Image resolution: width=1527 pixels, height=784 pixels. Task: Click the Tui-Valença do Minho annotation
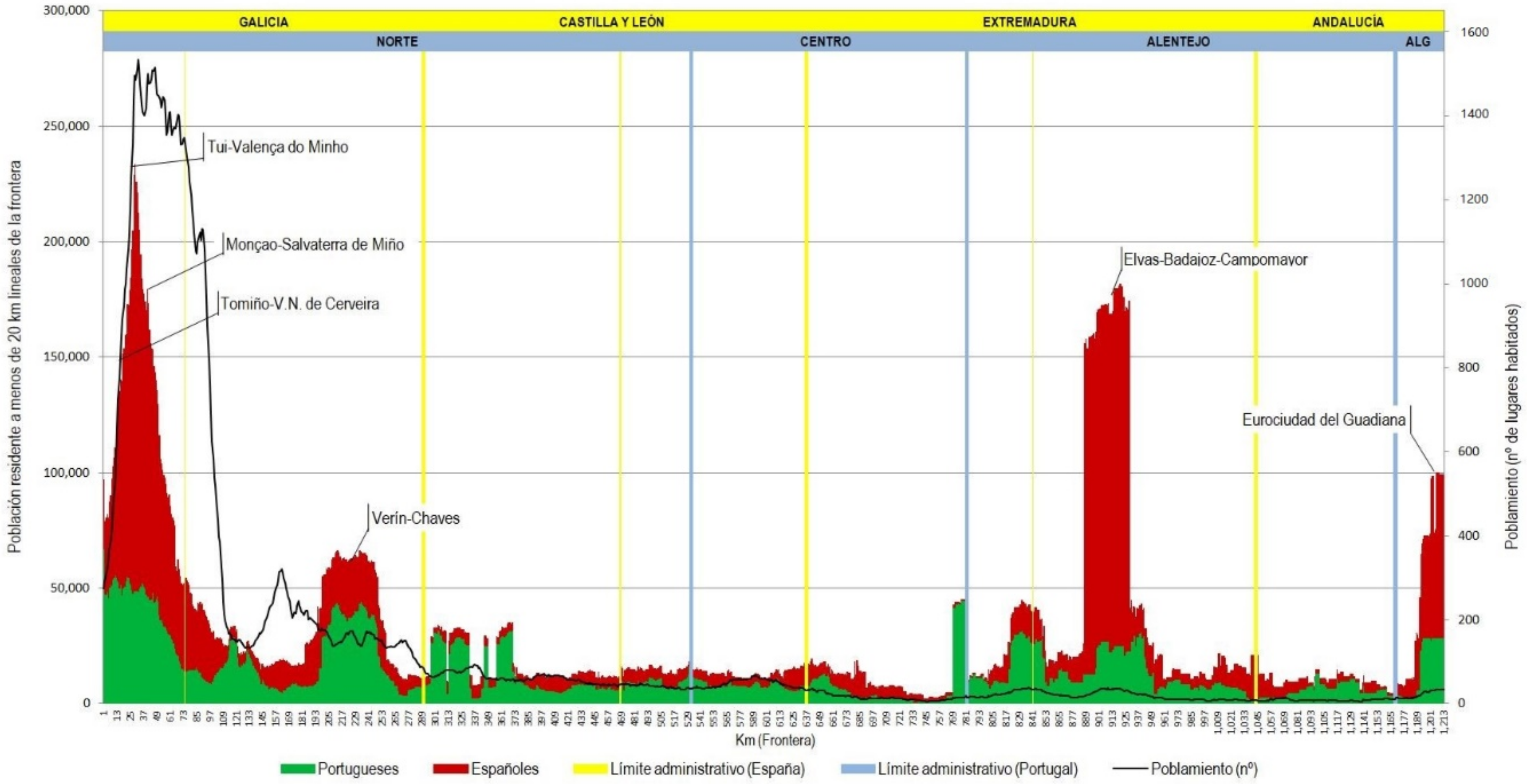(x=277, y=147)
